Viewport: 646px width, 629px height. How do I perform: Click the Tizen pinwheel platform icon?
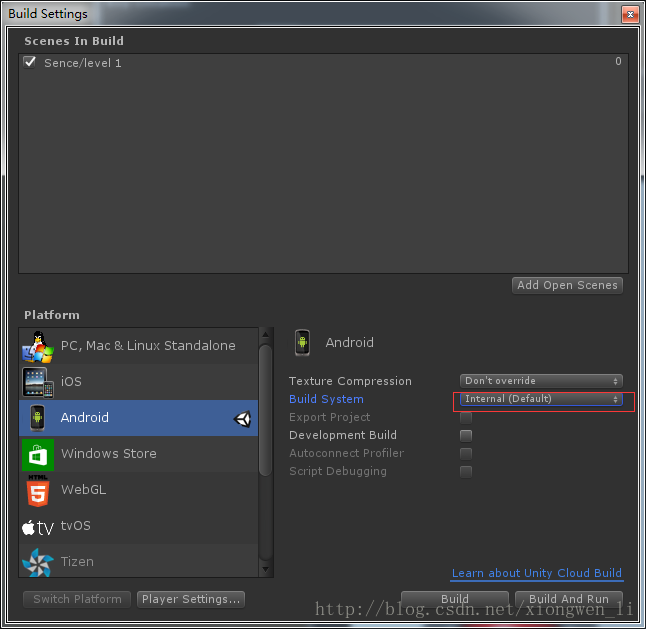click(38, 562)
